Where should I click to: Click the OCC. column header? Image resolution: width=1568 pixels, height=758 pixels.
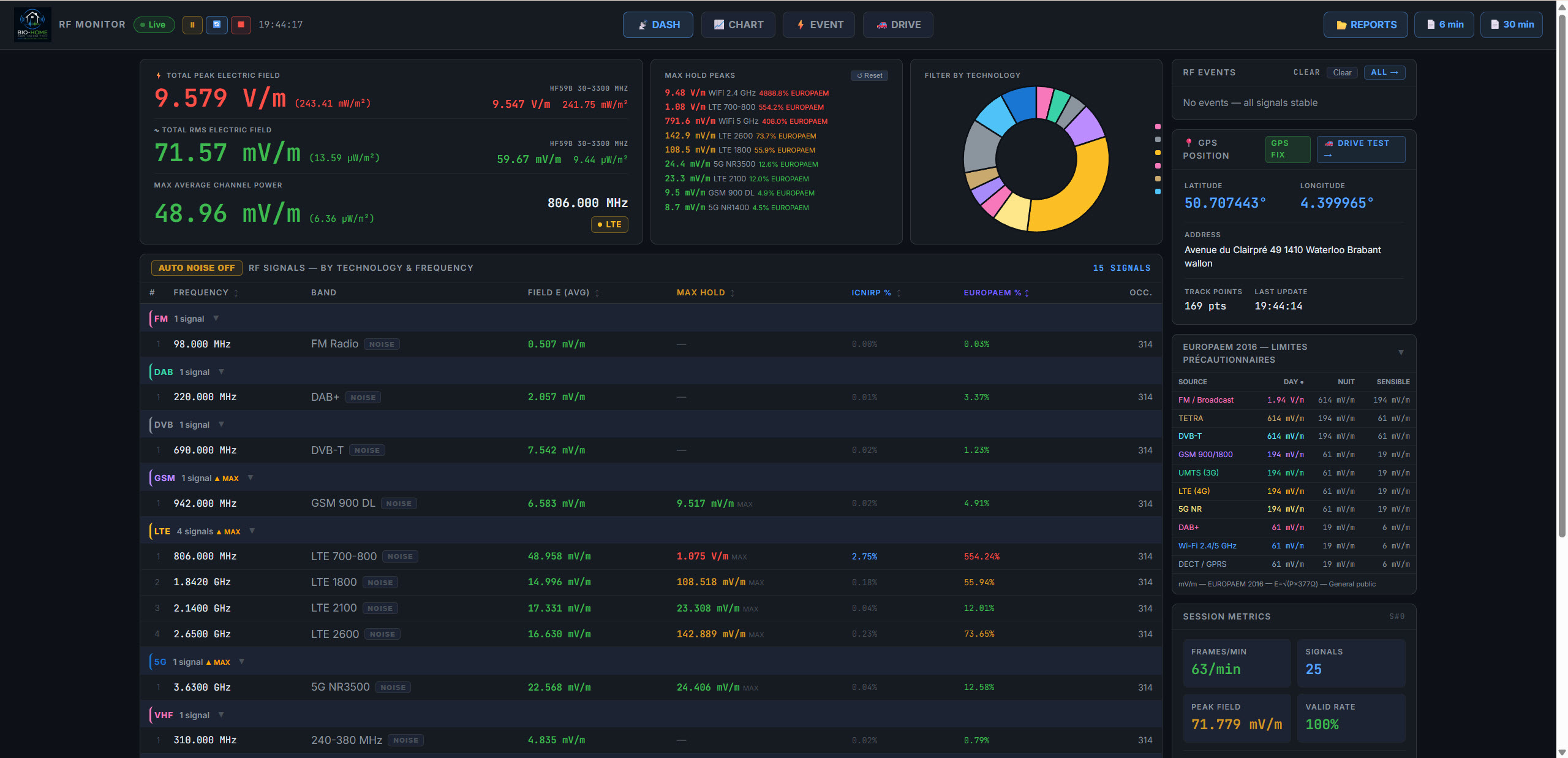[x=1140, y=293]
